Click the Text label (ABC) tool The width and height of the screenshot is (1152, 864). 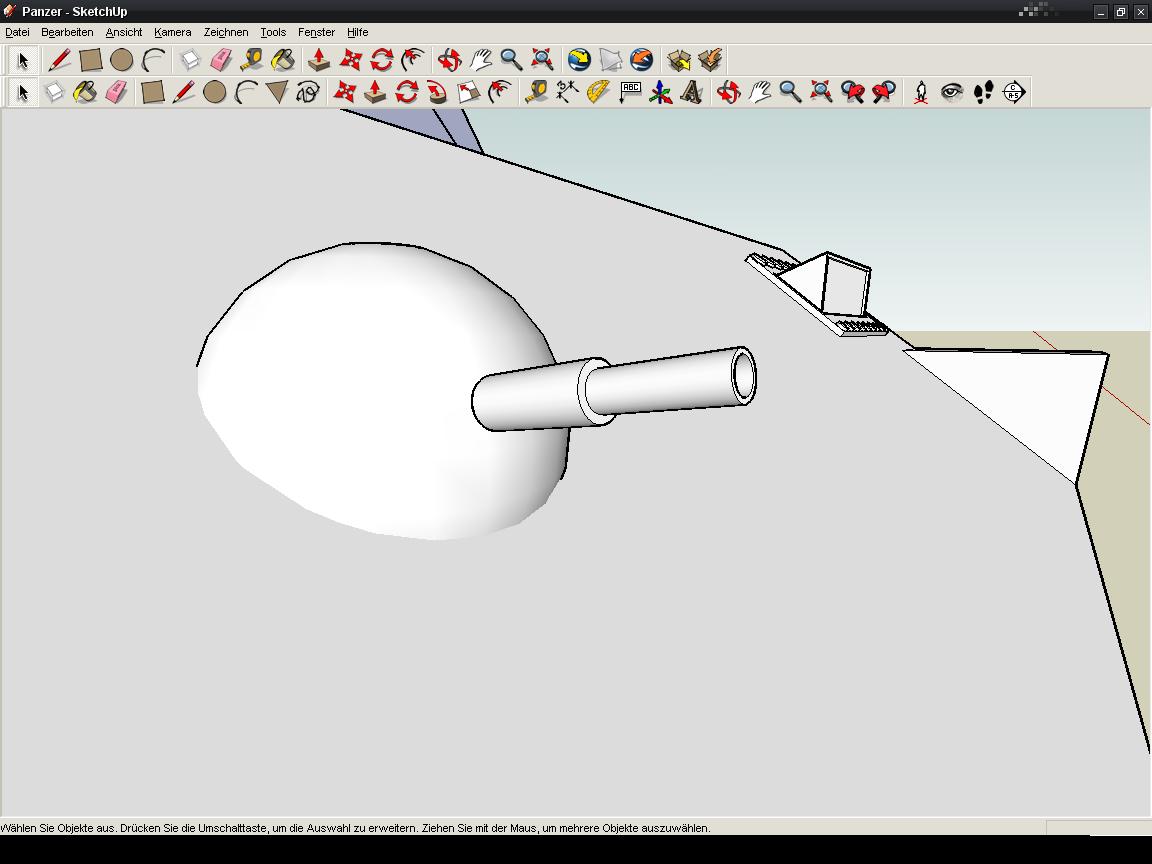(630, 93)
